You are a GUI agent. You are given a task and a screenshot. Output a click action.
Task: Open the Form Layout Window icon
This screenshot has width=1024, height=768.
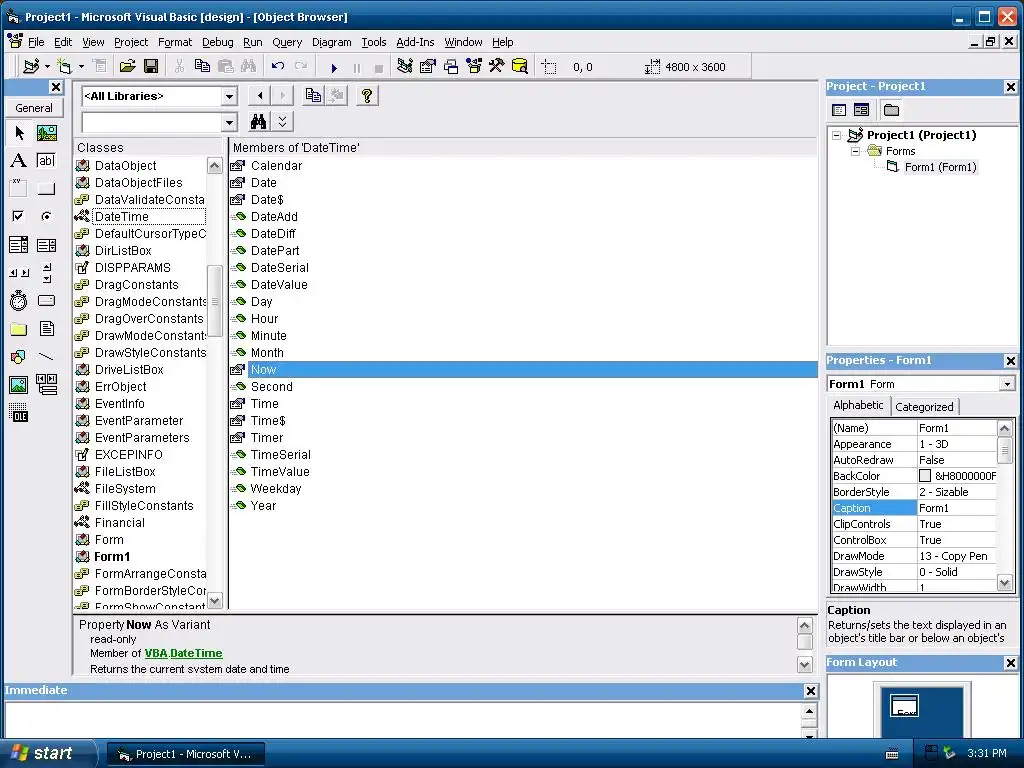(451, 66)
